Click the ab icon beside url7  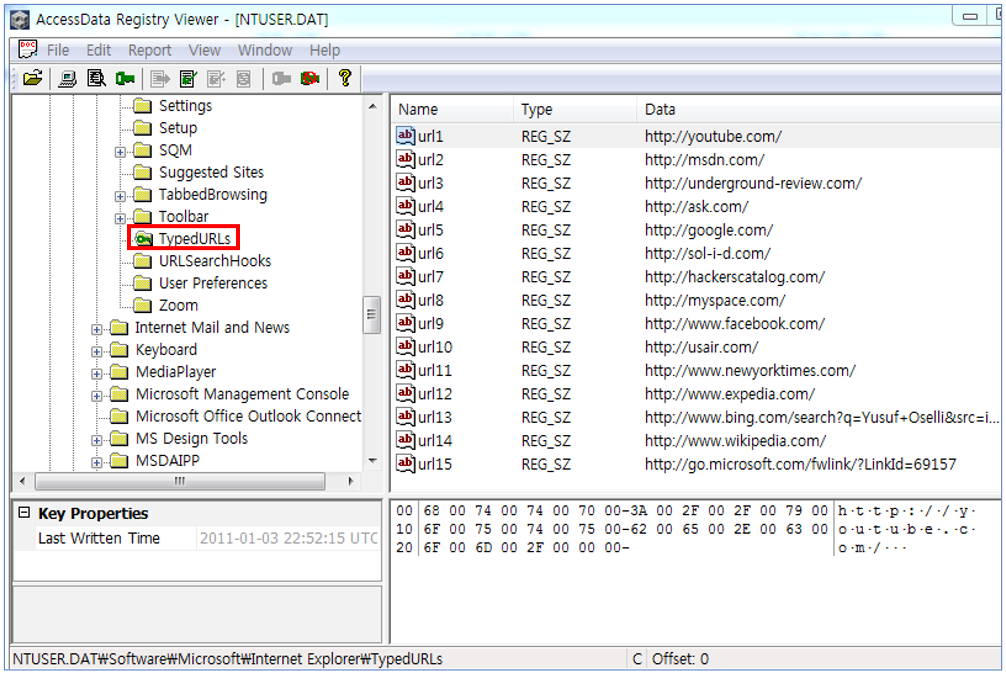tap(405, 276)
